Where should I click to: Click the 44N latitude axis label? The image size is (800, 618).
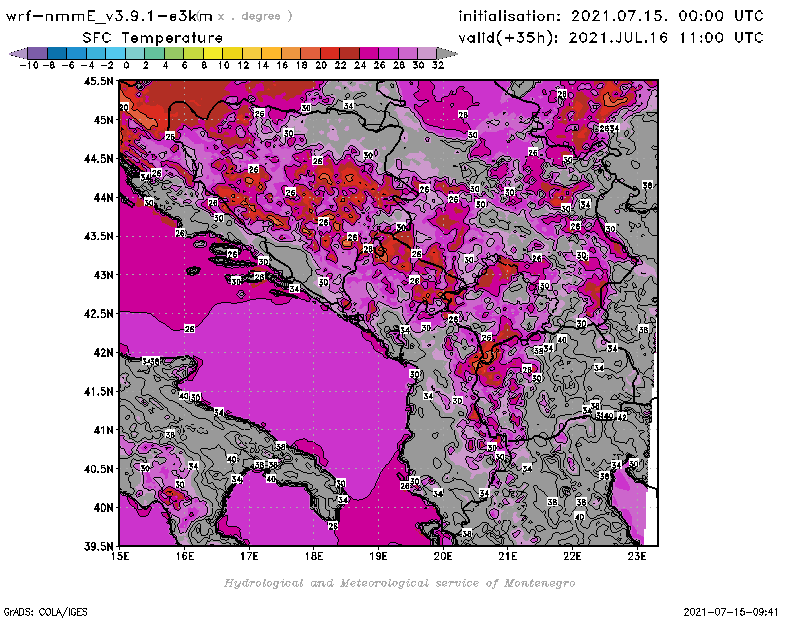click(103, 197)
